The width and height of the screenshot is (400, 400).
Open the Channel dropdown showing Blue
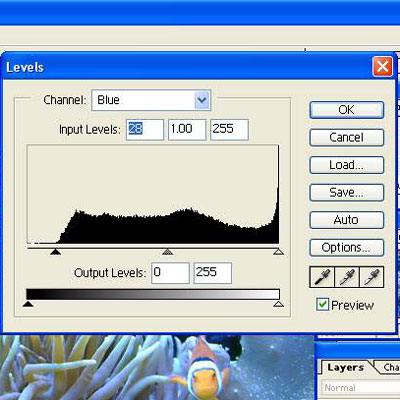(151, 100)
